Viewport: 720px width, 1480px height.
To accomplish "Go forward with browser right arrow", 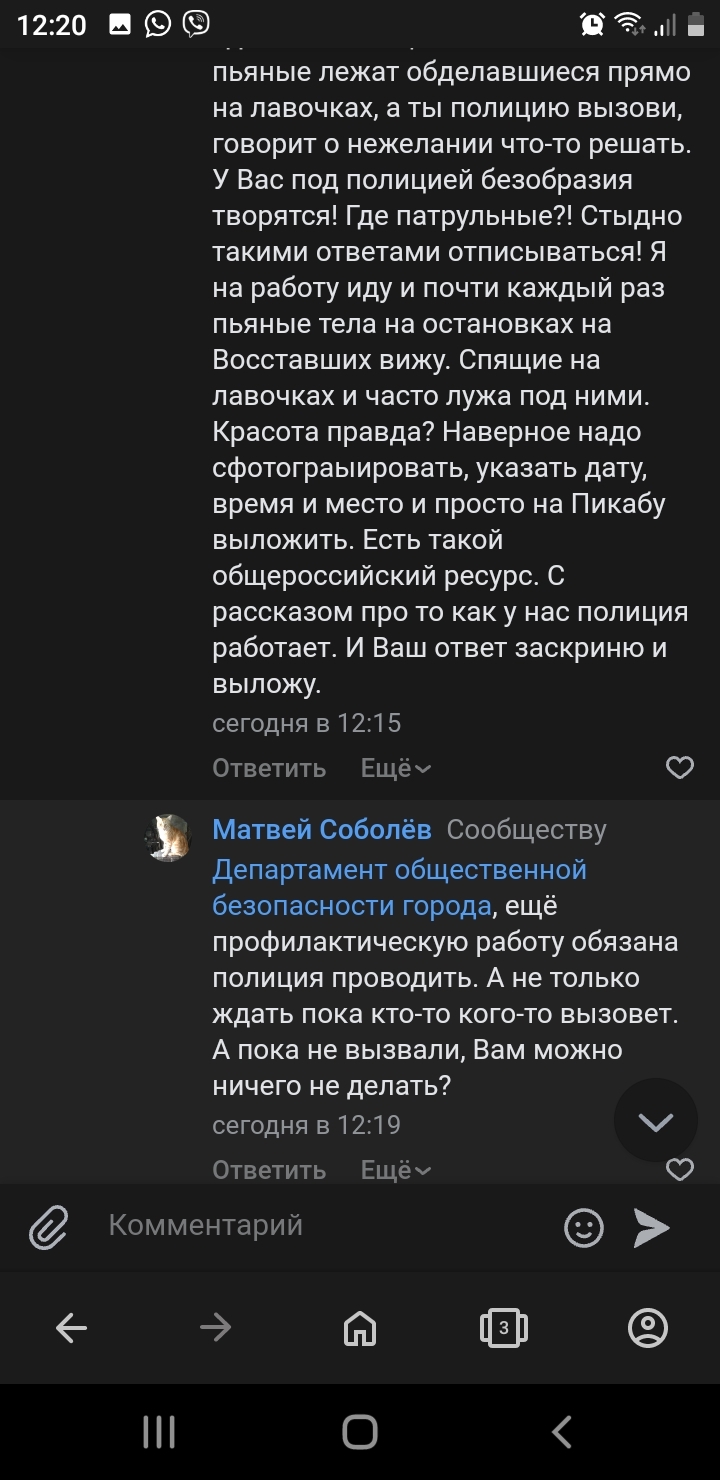I will 215,1328.
